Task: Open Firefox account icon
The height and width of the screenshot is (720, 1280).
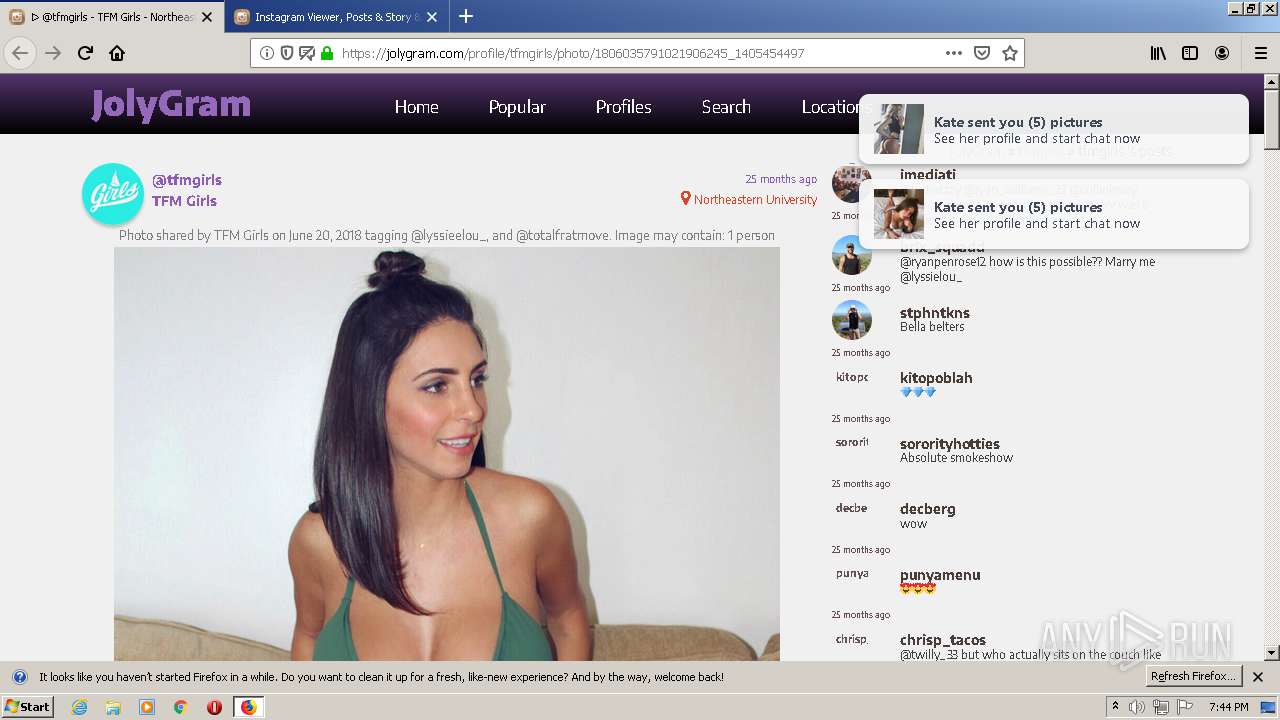Action: pyautogui.click(x=1222, y=53)
